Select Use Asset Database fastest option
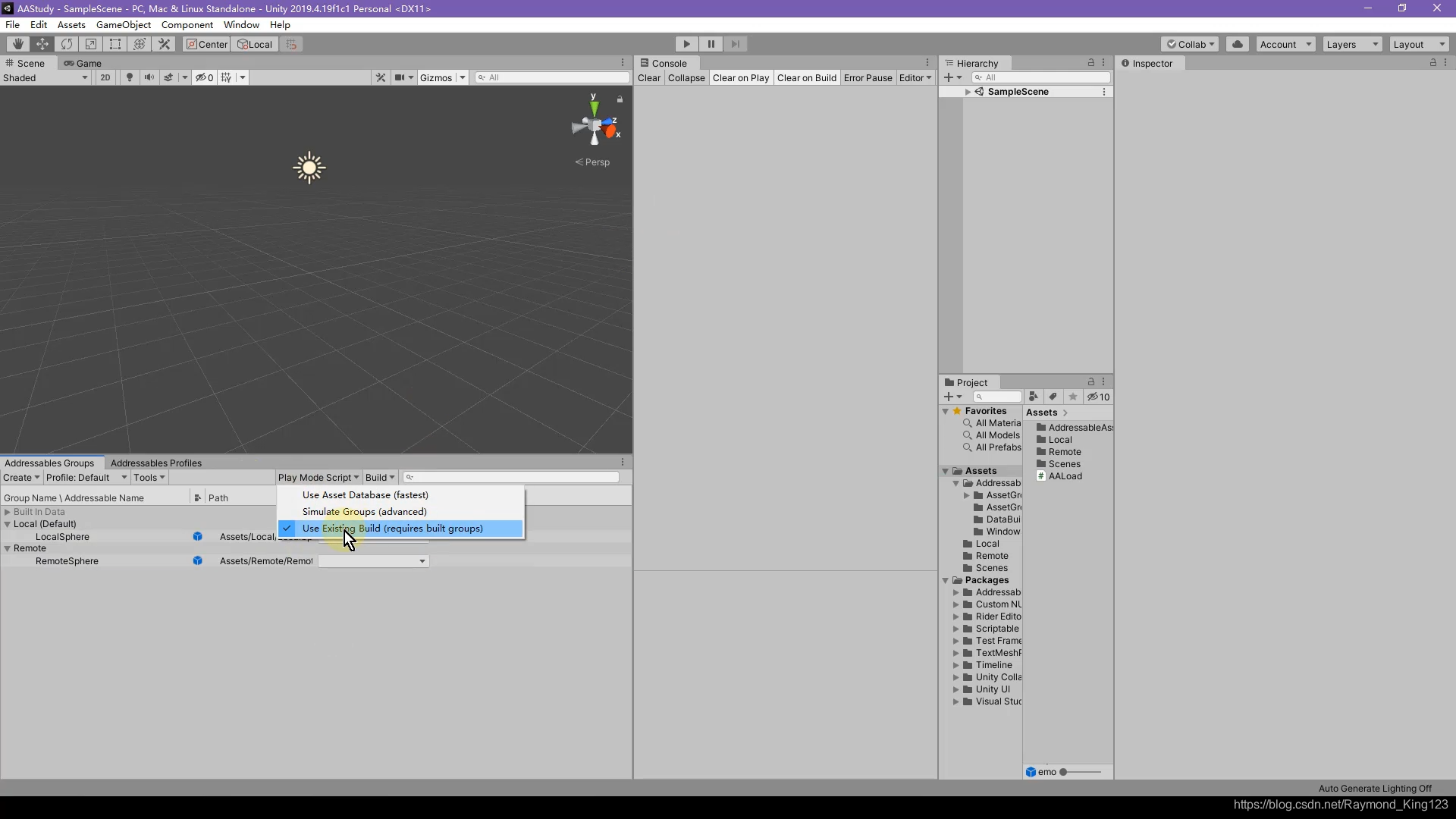The width and height of the screenshot is (1456, 819). (x=365, y=494)
